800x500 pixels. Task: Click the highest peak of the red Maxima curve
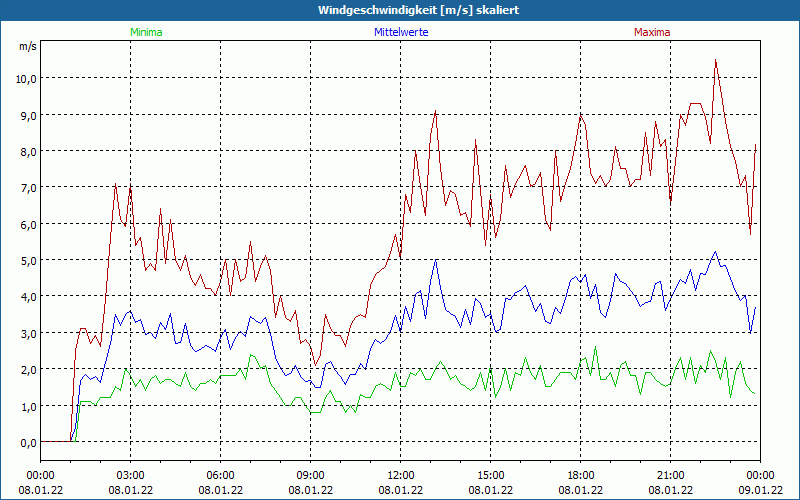(x=715, y=60)
